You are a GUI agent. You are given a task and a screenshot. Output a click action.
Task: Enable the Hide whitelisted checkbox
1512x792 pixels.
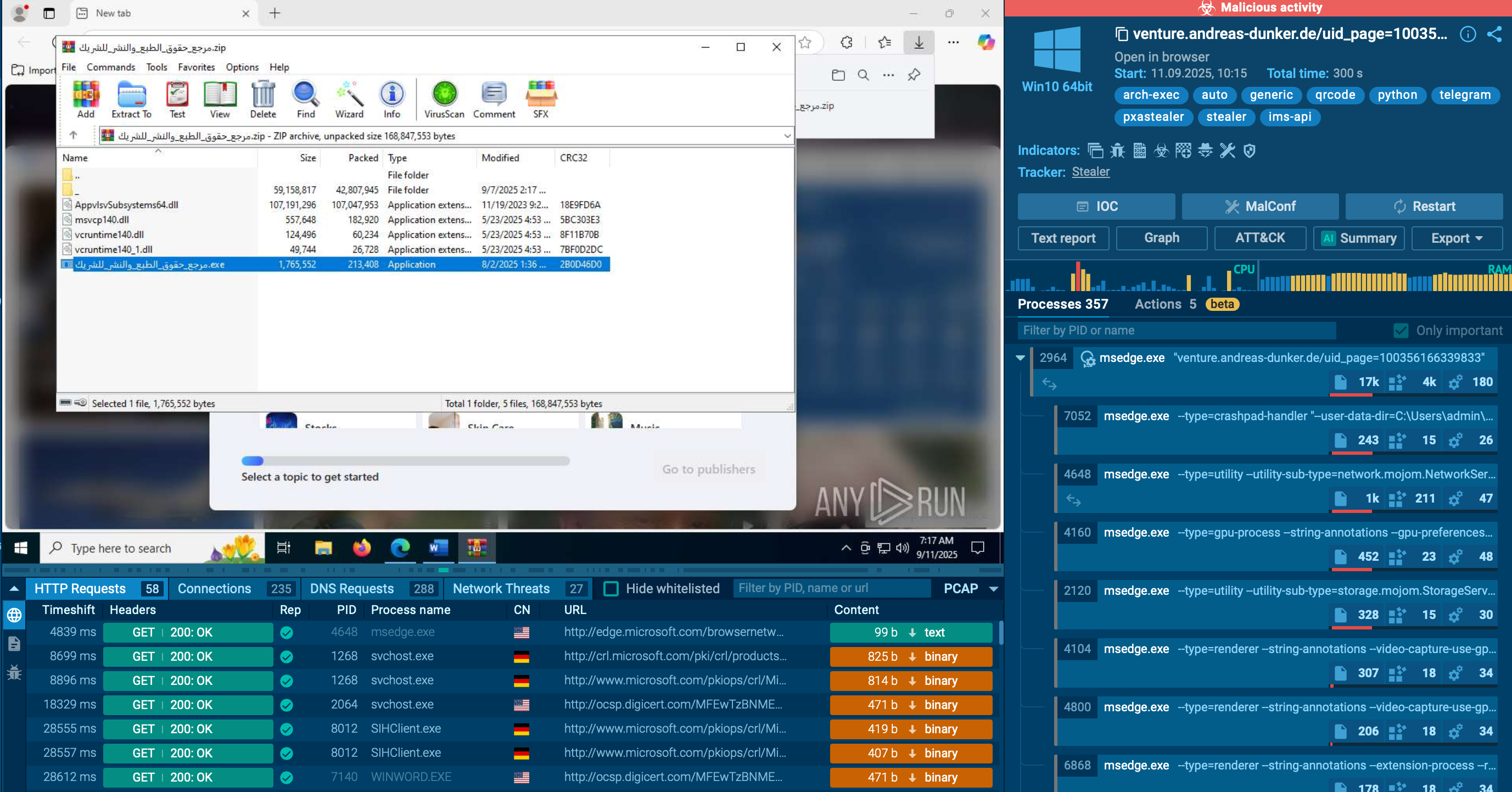pos(611,588)
